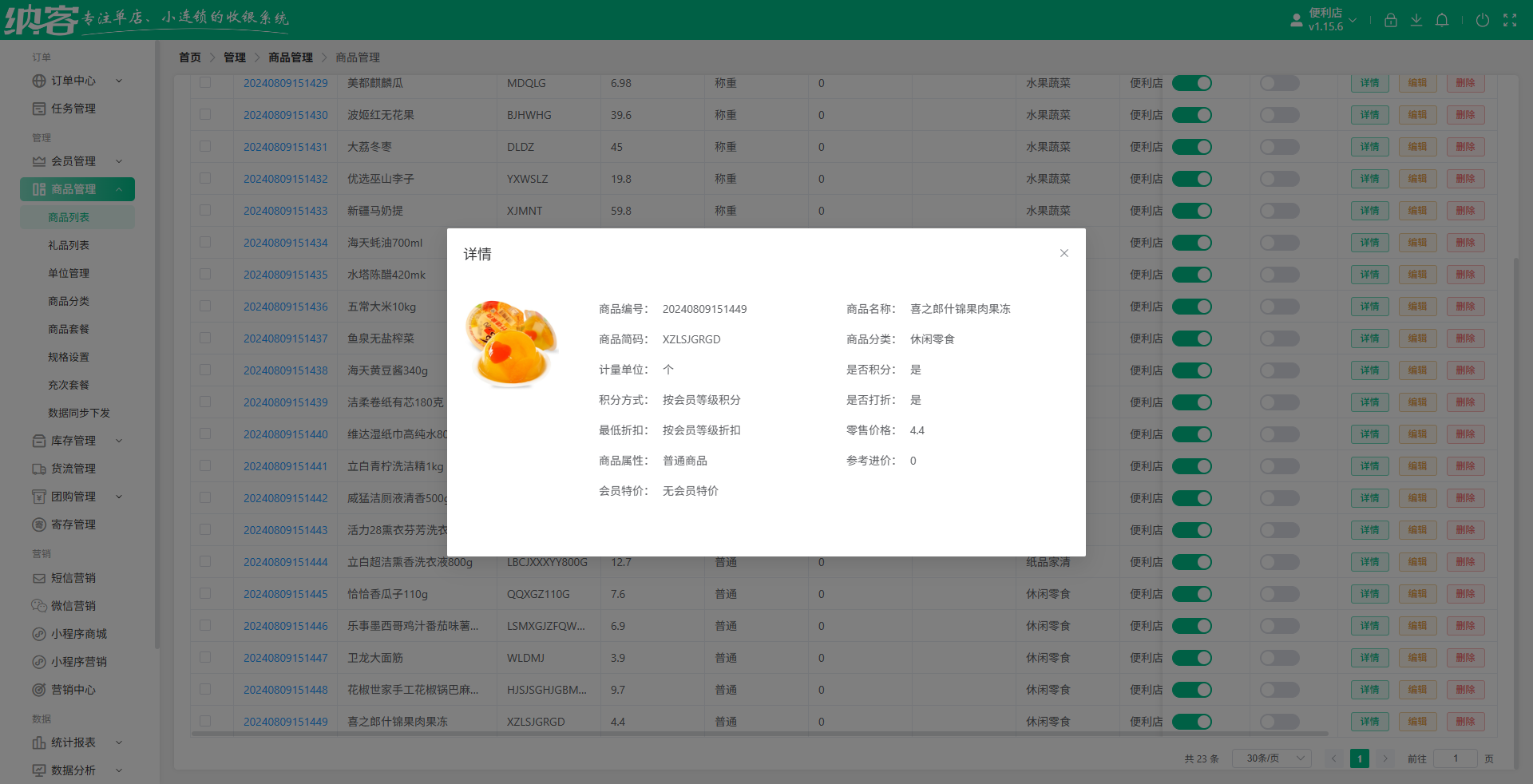Open the 30条/页 page size dropdown

[1271, 758]
